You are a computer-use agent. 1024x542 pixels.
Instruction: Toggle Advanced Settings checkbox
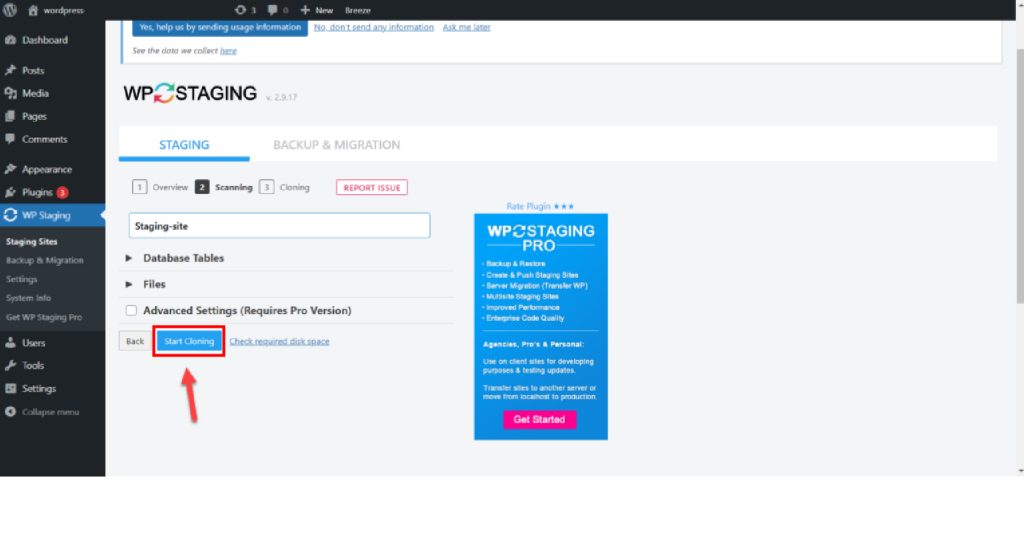[x=131, y=310]
